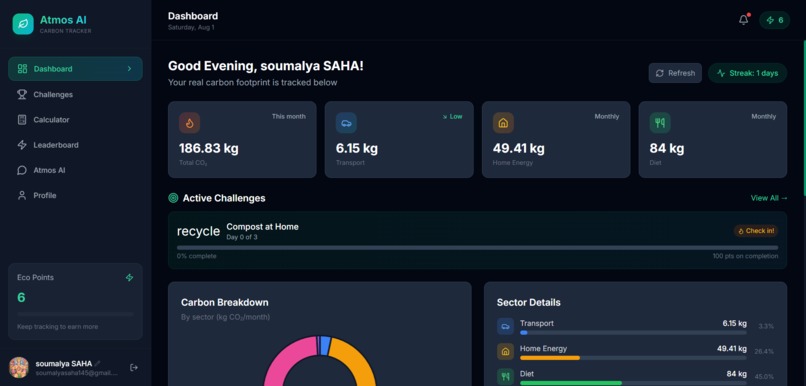806x386 pixels.
Task: Click the 26.4% Home Energy percentage
Action: [764, 351]
